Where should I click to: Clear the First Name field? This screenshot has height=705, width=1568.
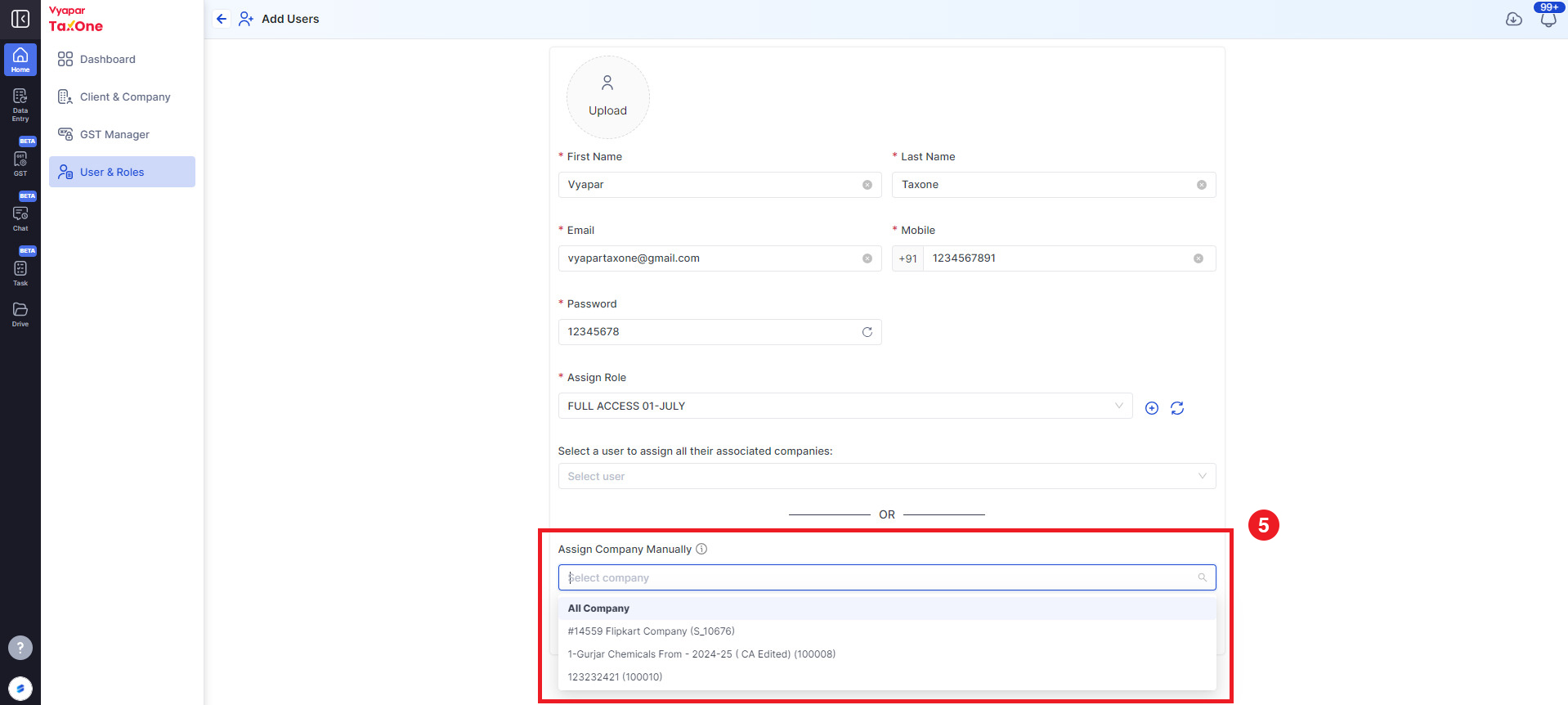[x=867, y=185]
